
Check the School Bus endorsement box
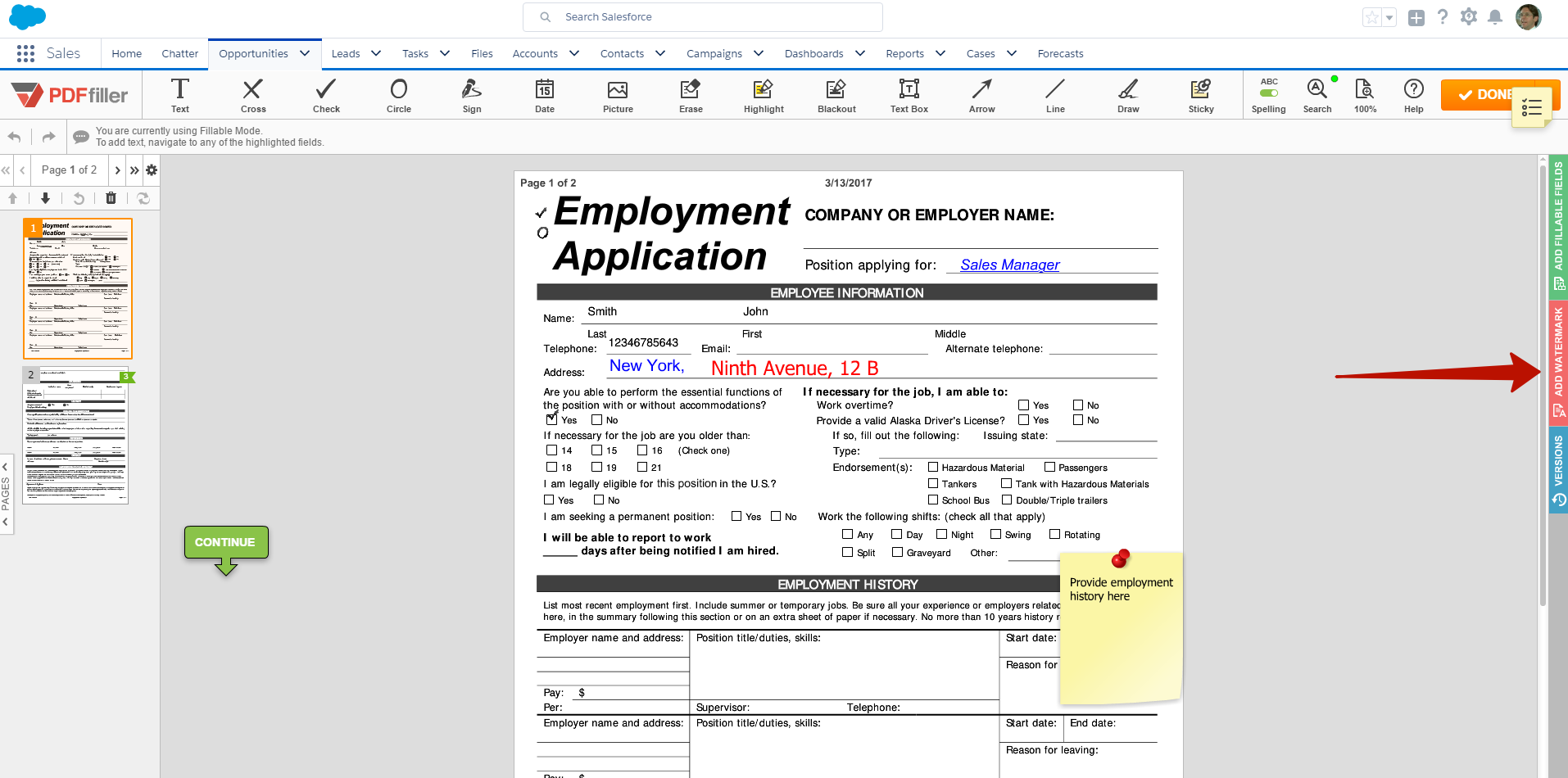click(x=933, y=500)
